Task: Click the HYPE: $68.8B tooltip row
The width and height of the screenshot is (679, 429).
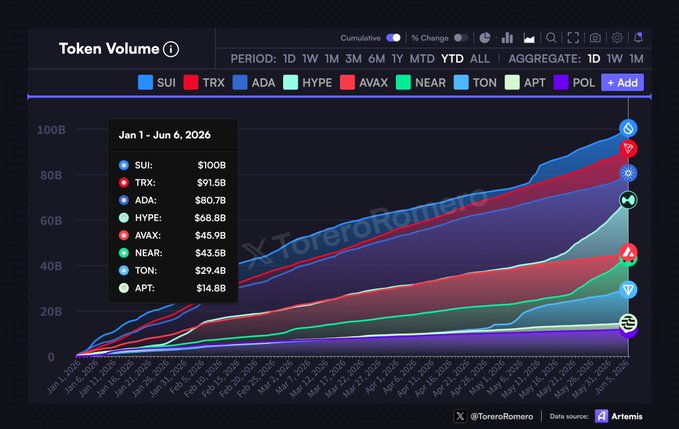Action: point(172,218)
